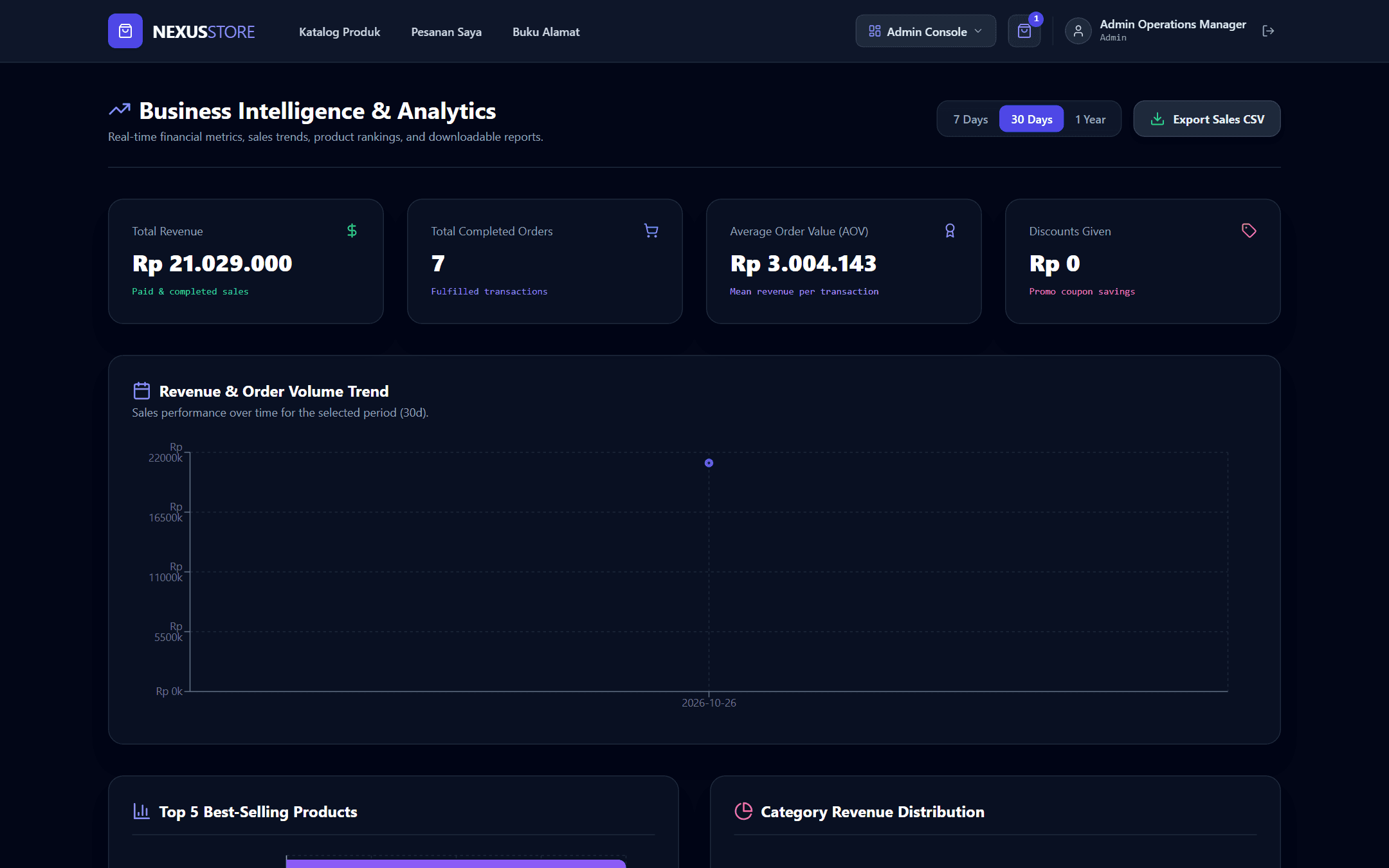
Task: Click the user profile avatar icon
Action: click(x=1078, y=31)
